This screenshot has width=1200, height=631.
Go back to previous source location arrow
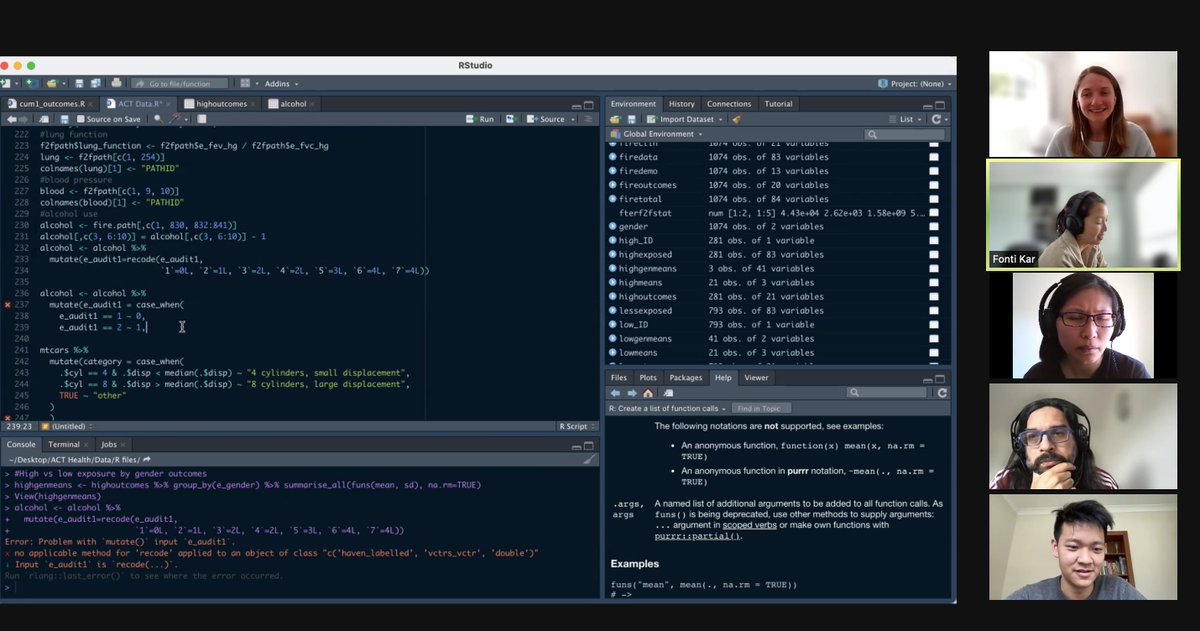tap(12, 119)
